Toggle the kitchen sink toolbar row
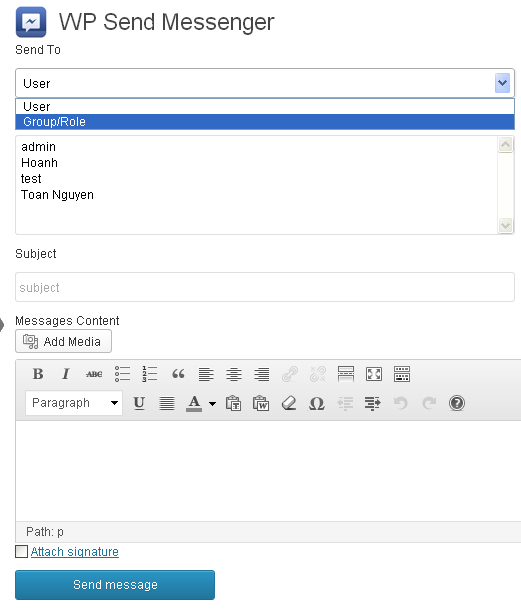The image size is (521, 612). pos(402,374)
